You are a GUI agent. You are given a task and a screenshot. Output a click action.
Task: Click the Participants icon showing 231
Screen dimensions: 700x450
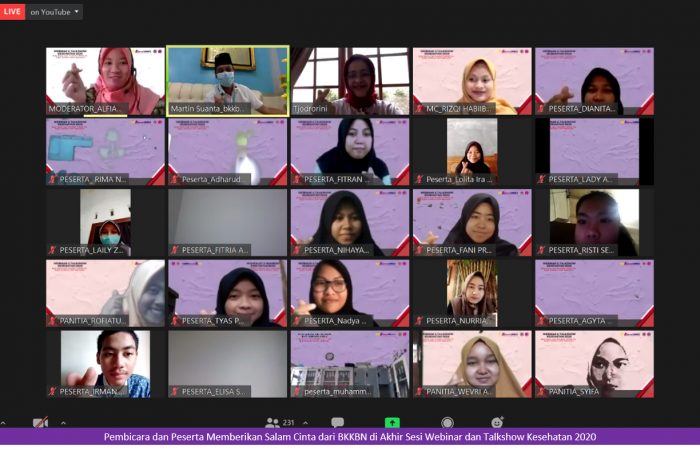273,423
